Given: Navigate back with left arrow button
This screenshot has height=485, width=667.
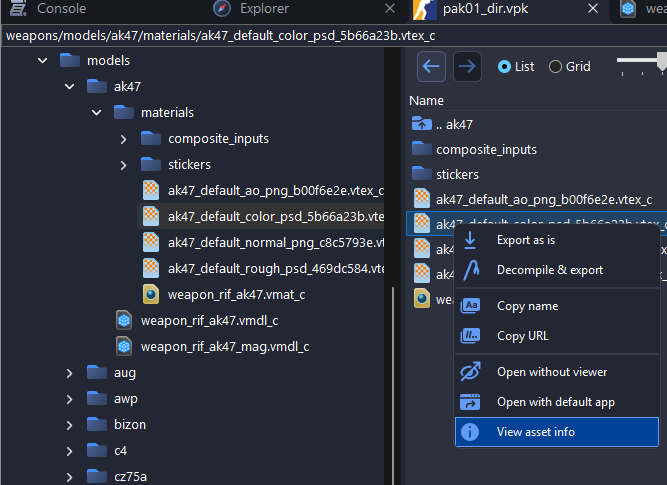Looking at the screenshot, I should [431, 66].
